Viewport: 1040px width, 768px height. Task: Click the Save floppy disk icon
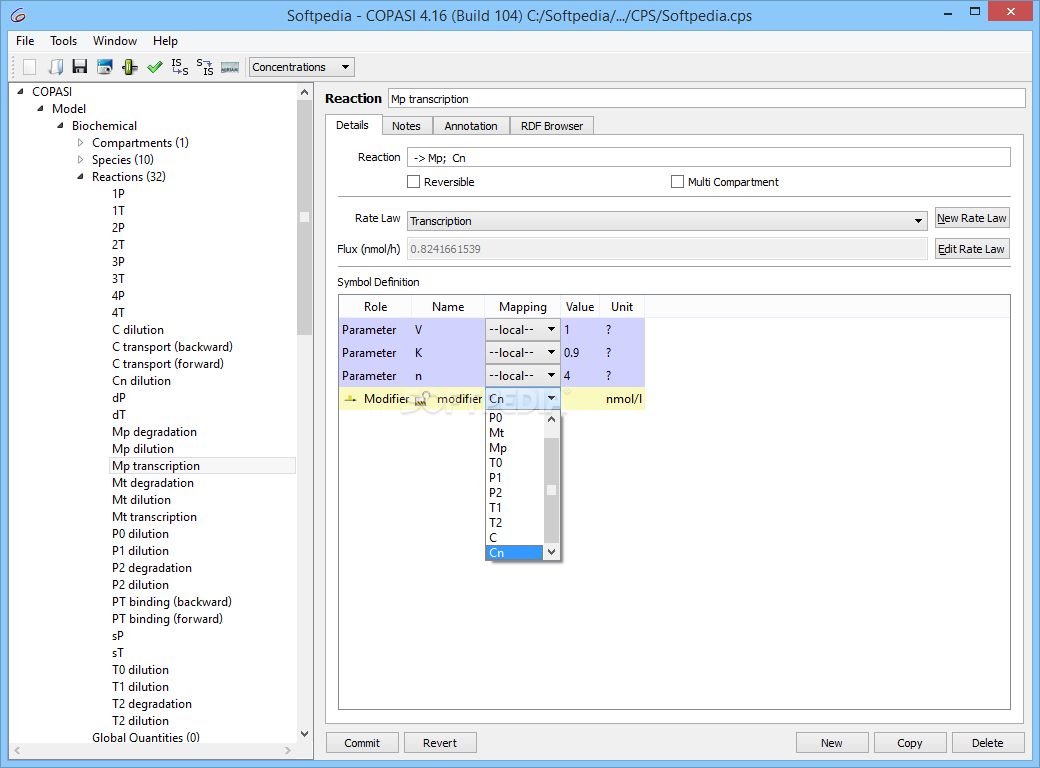pyautogui.click(x=80, y=67)
